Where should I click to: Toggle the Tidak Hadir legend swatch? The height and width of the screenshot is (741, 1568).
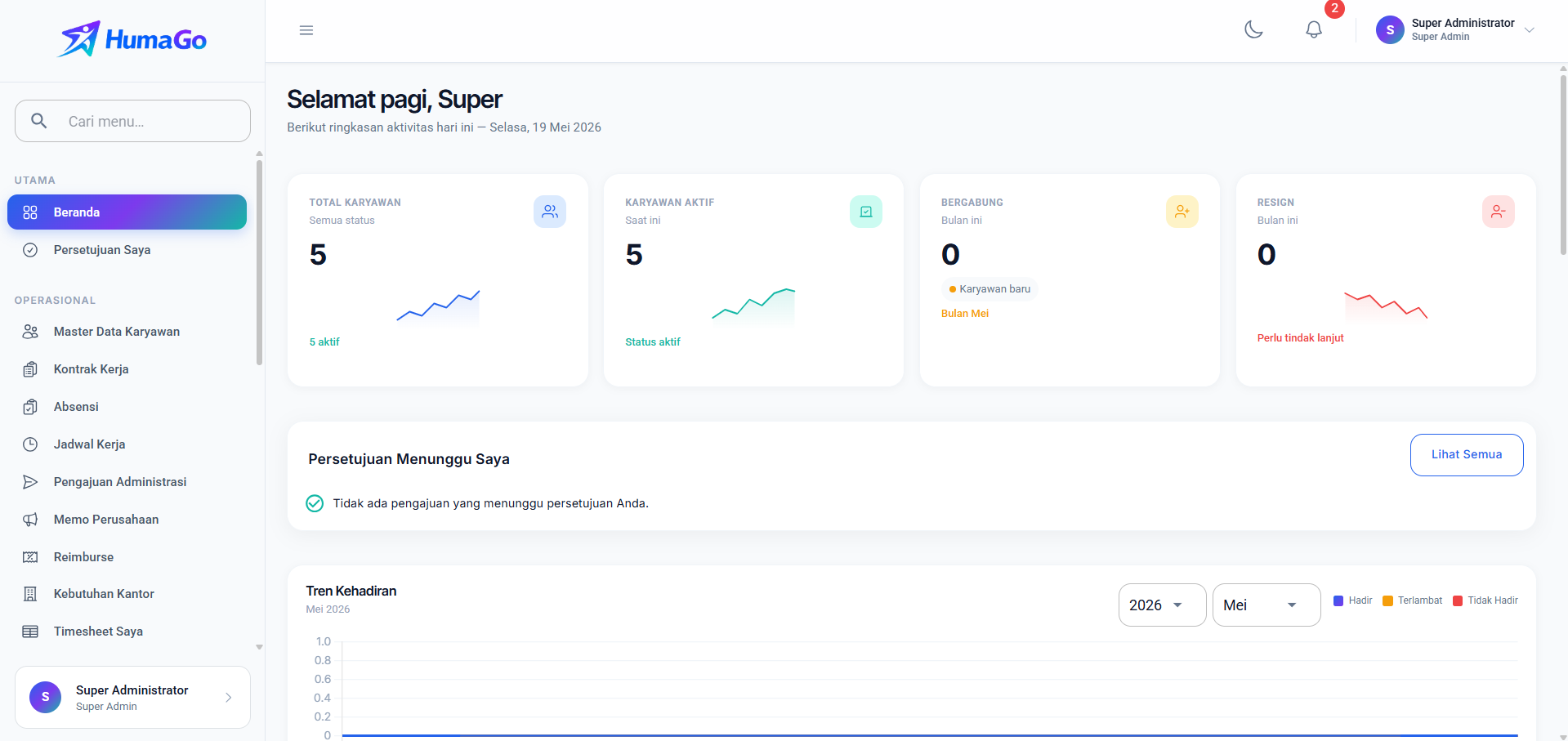coord(1458,601)
